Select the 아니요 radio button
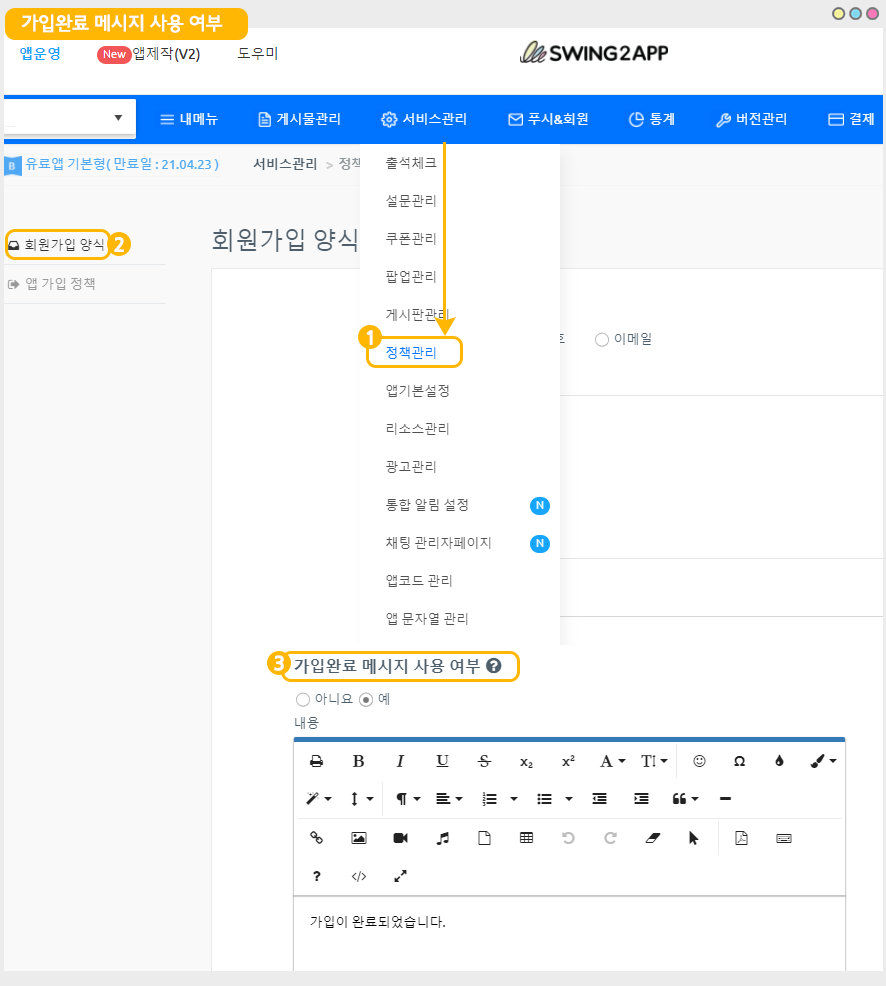The width and height of the screenshot is (886, 986). pyautogui.click(x=303, y=699)
